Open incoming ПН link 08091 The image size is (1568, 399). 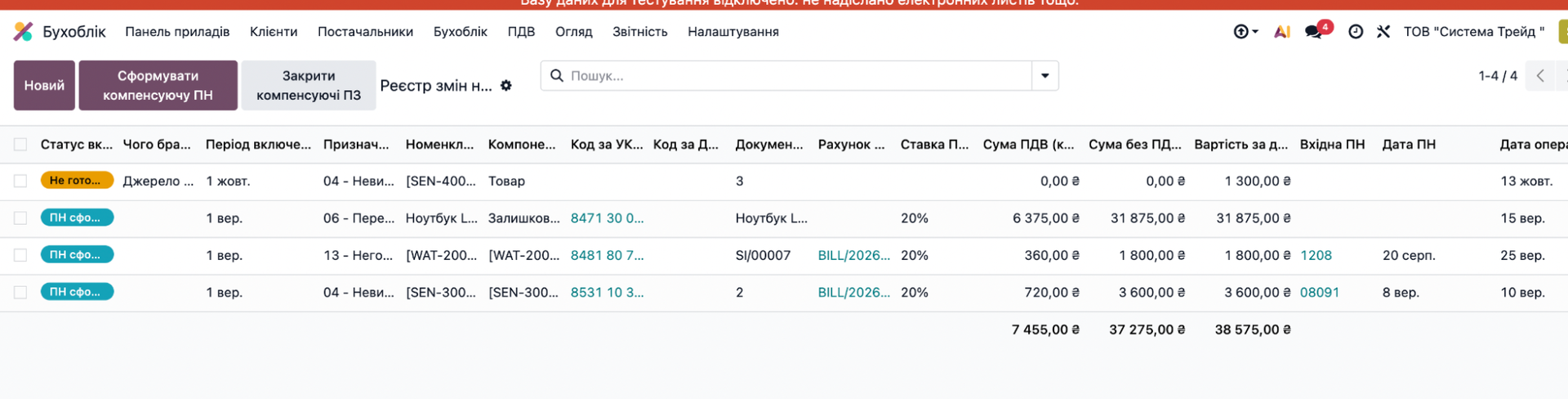[x=1320, y=293]
